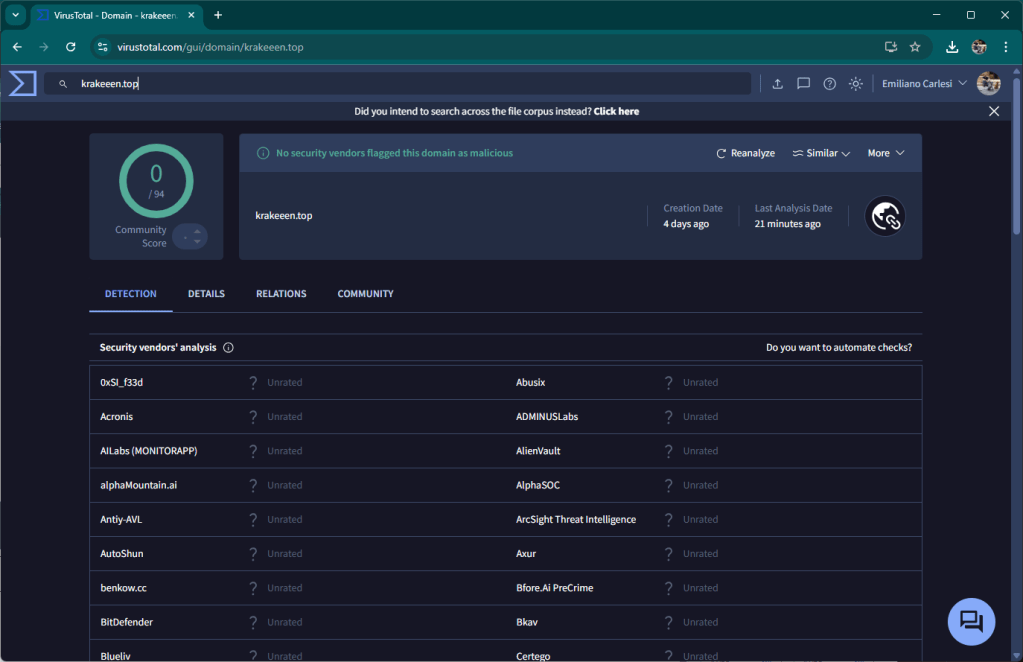1023x662 pixels.
Task: Switch to the RELATIONS tab
Action: click(281, 294)
